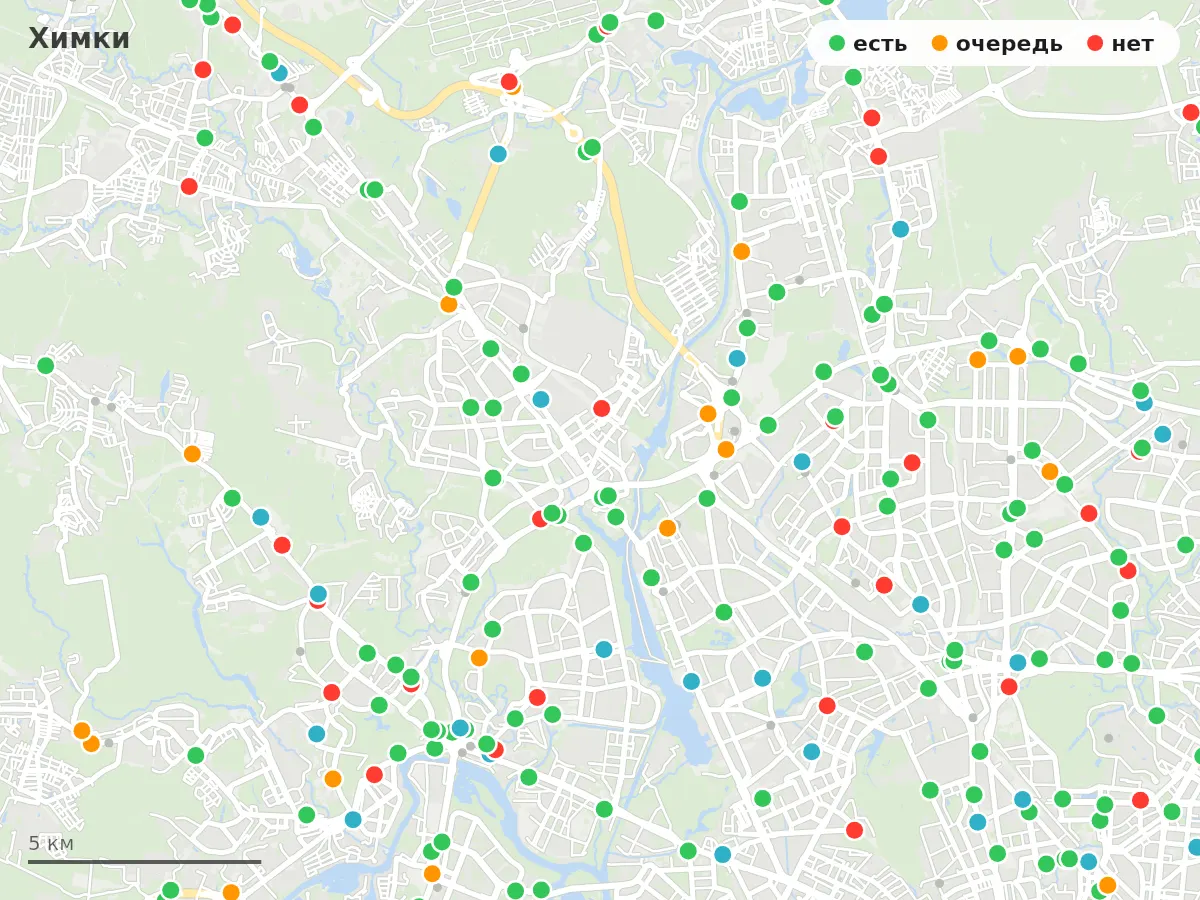Select the blue marker on the yellow highway spur
Viewport: 1200px width, 900px height.
pyautogui.click(x=498, y=154)
